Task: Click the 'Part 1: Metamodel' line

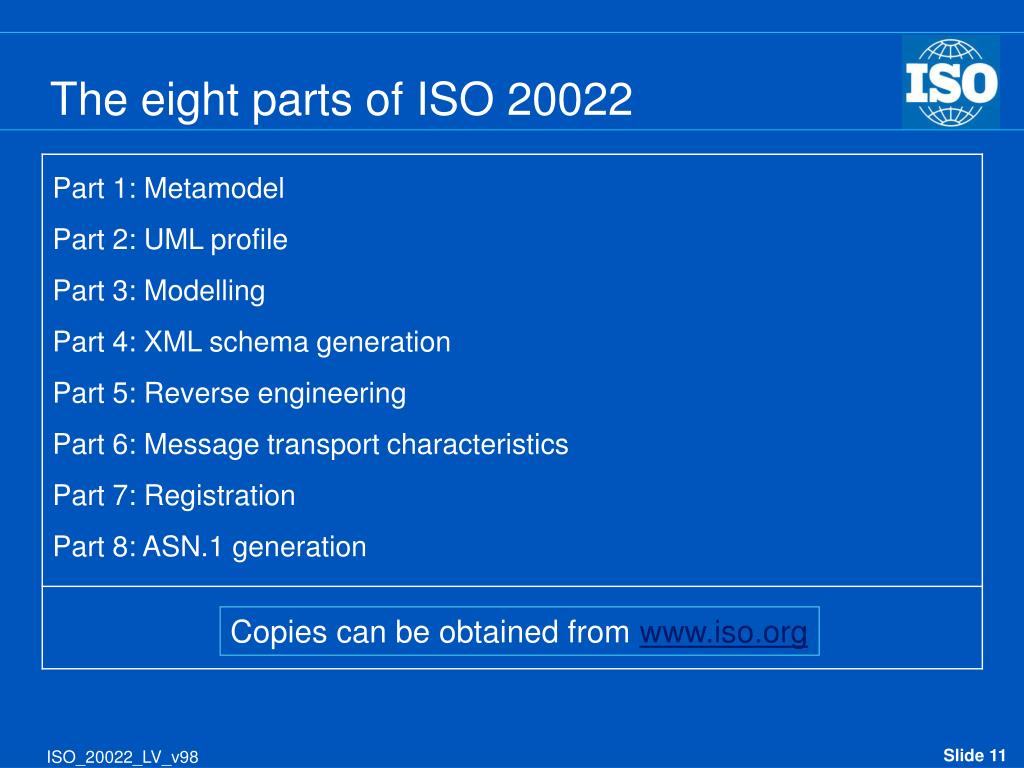Action: [168, 189]
